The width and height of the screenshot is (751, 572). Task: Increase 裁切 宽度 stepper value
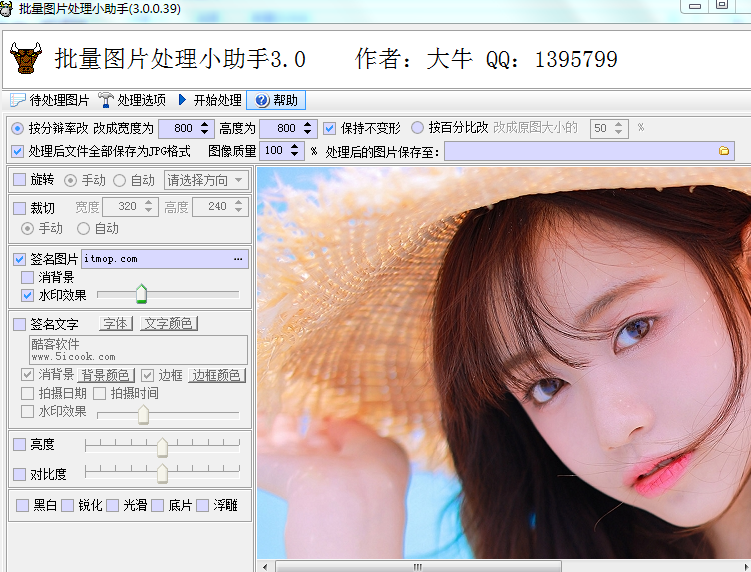[x=148, y=203]
